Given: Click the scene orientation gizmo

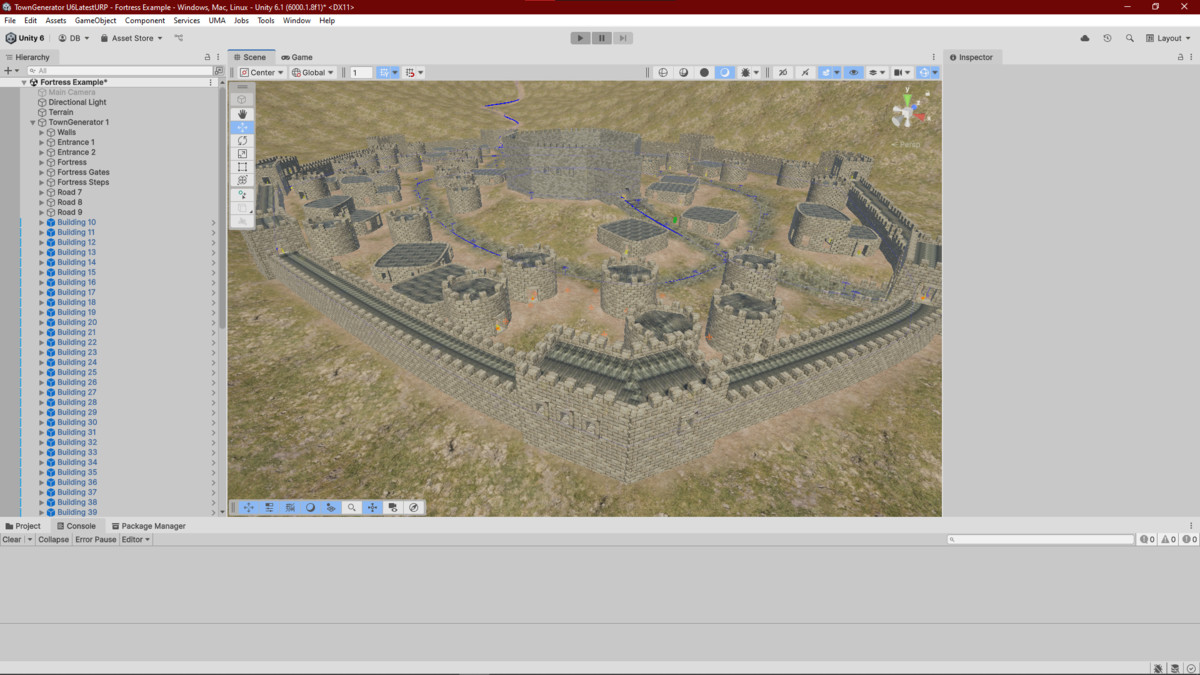Looking at the screenshot, I should click(908, 110).
